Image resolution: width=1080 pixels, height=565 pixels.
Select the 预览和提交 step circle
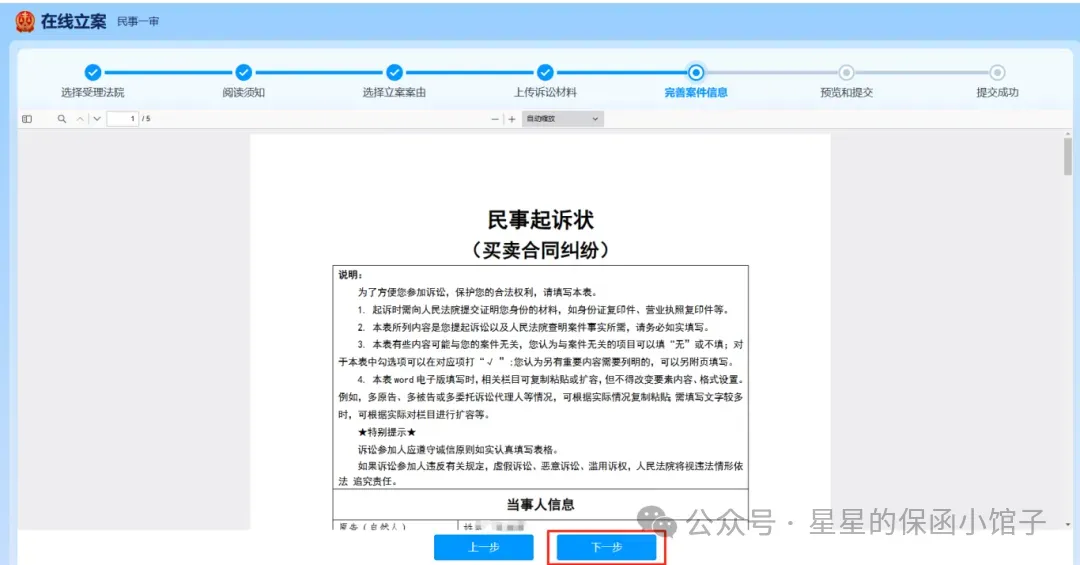847,72
